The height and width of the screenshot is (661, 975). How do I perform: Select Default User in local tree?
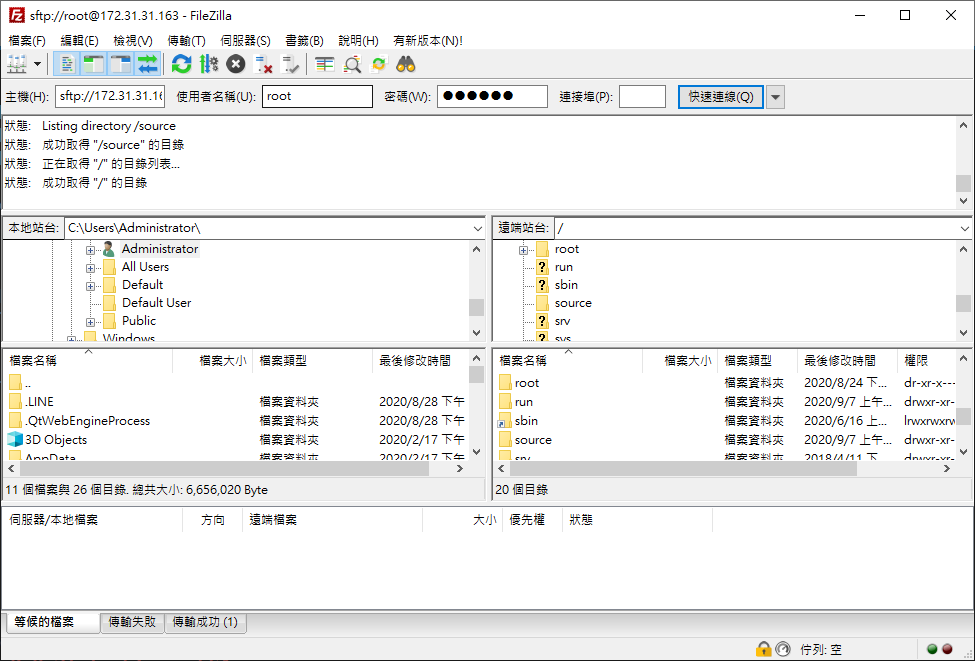(x=156, y=303)
